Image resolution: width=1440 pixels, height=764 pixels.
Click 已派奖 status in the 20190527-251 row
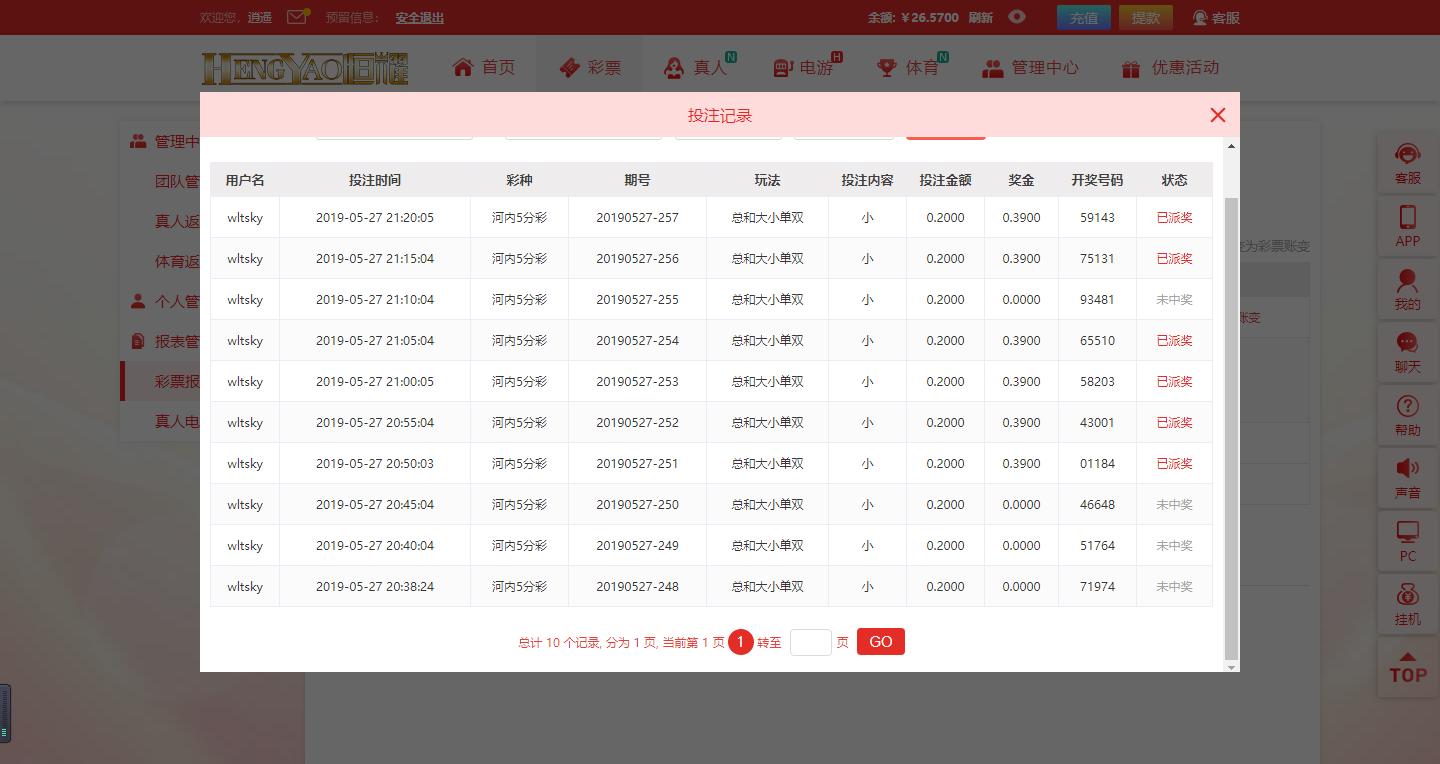(x=1174, y=463)
